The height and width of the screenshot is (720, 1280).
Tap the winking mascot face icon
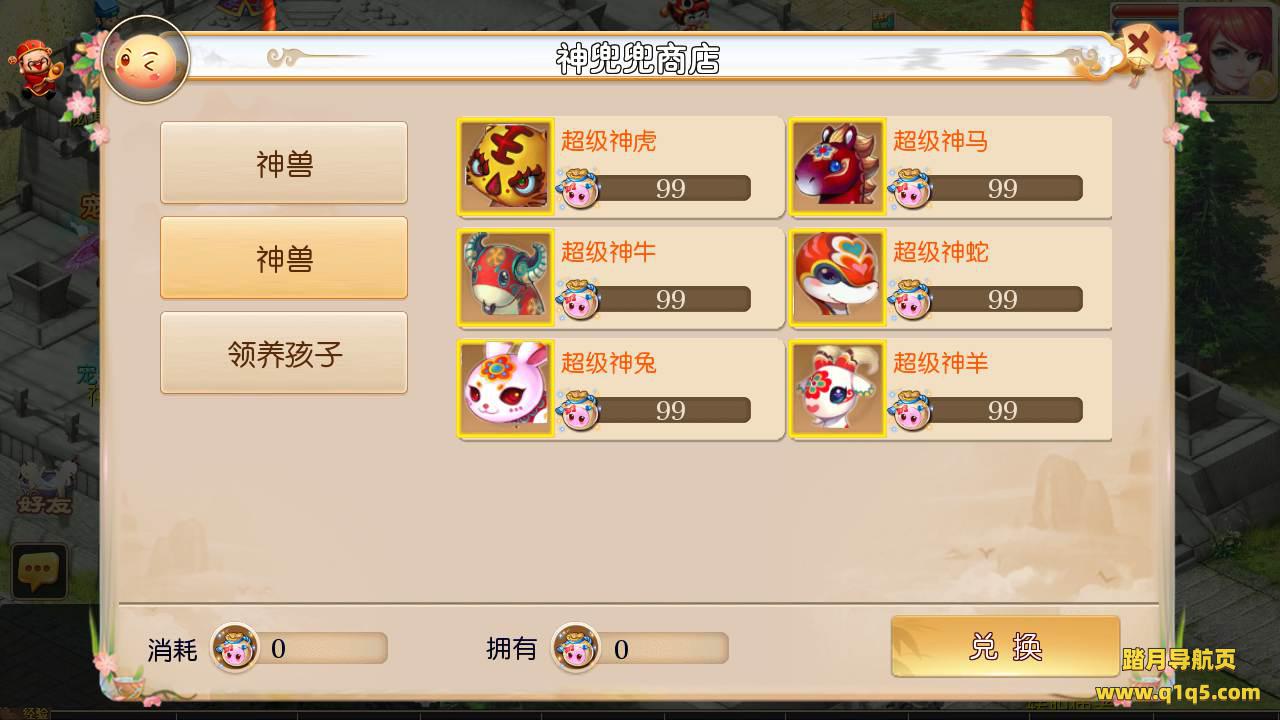pyautogui.click(x=145, y=59)
